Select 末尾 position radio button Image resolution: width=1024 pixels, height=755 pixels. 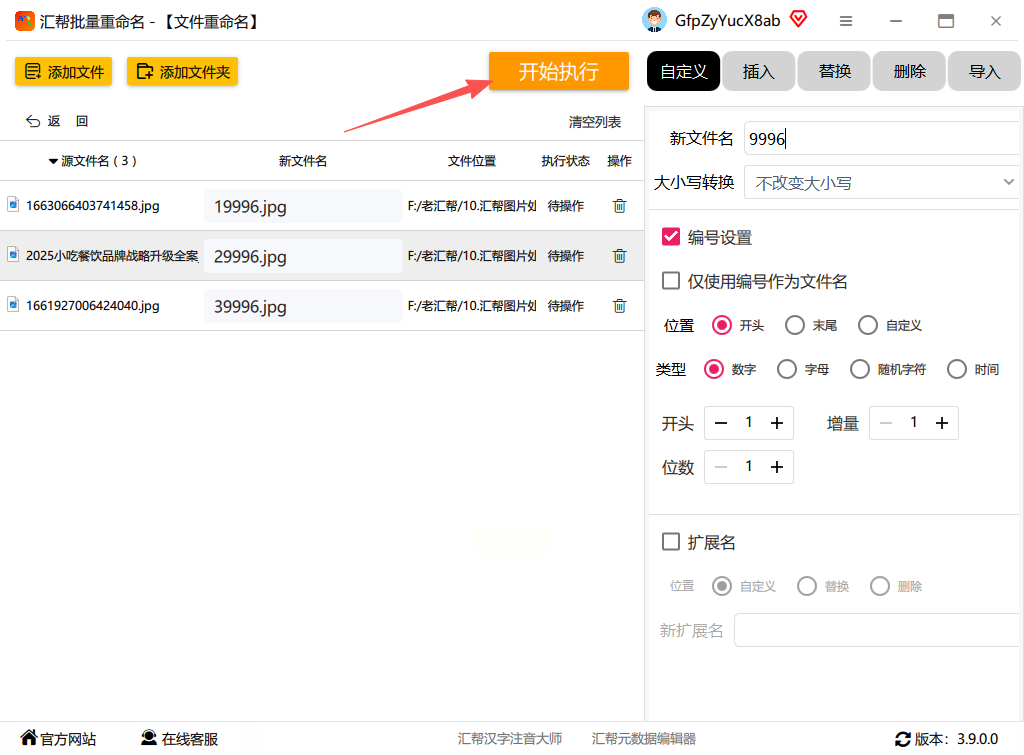795,325
